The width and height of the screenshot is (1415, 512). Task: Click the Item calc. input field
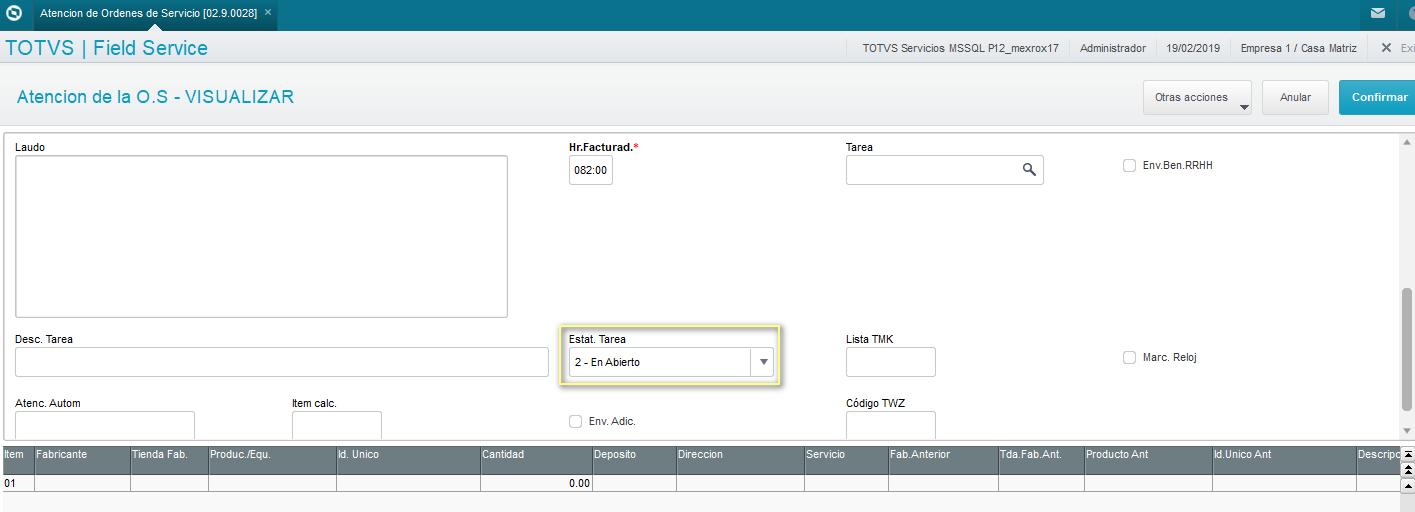[337, 425]
